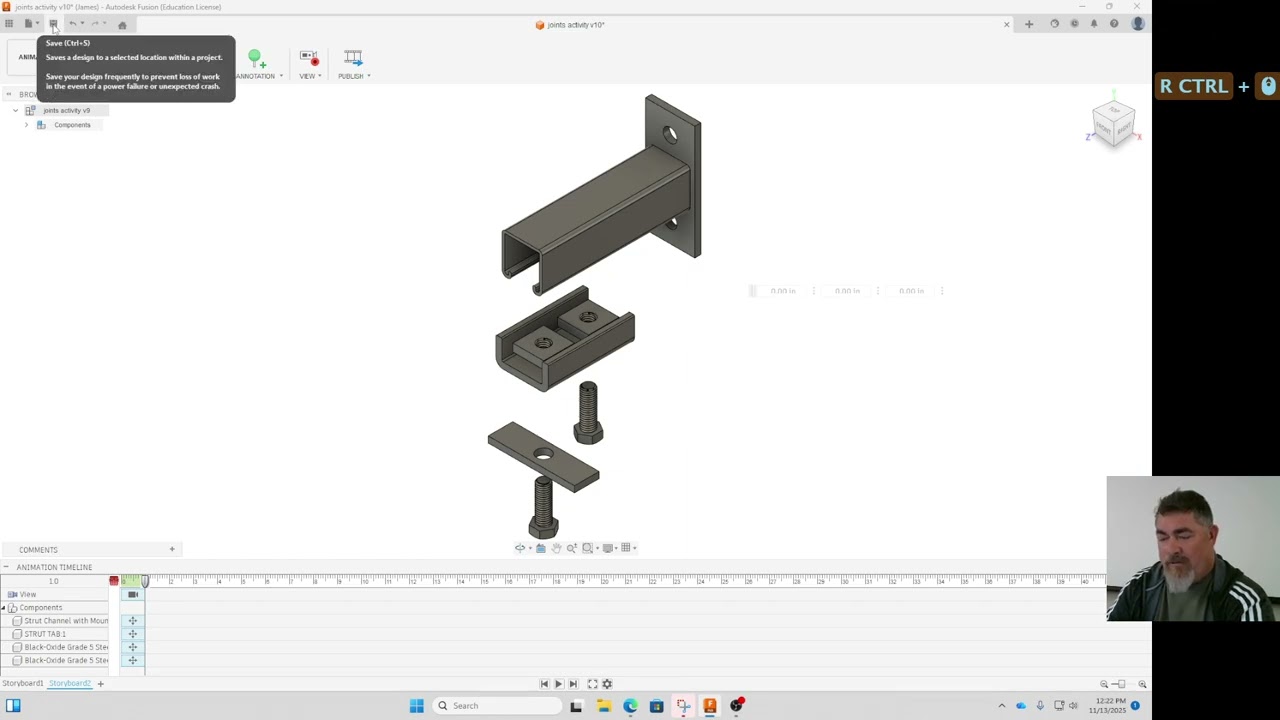Image resolution: width=1280 pixels, height=720 pixels.
Task: Add a comment with the plus button
Action: (172, 549)
